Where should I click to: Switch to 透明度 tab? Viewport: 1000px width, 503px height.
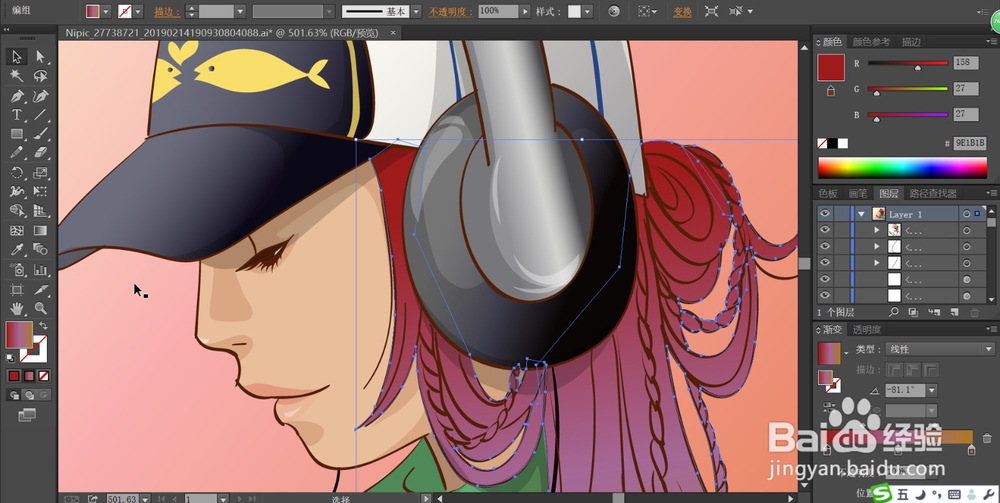point(867,330)
